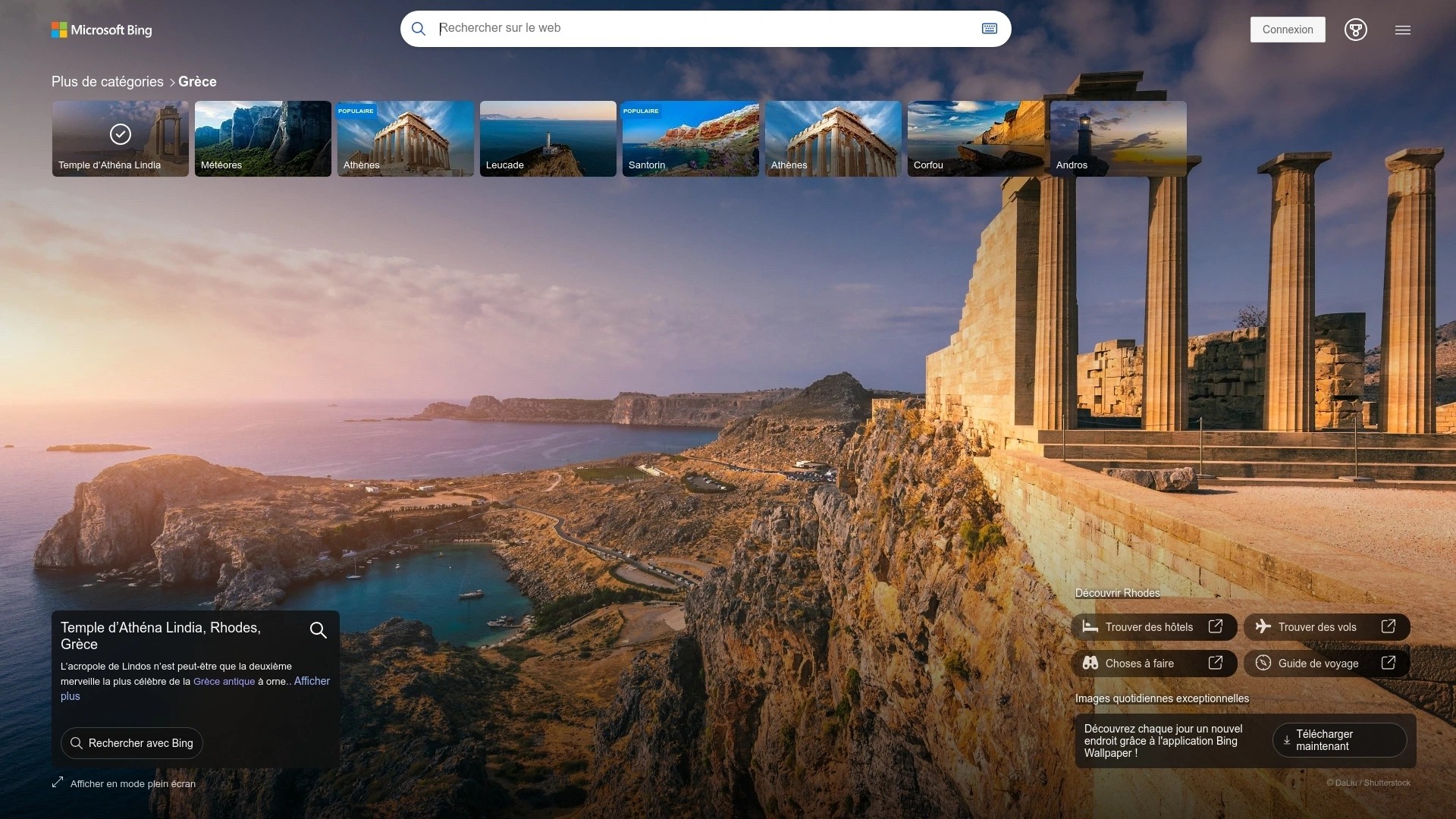Viewport: 1456px width, 819px height.
Task: Click the Trouver des vols button
Action: [1326, 627]
